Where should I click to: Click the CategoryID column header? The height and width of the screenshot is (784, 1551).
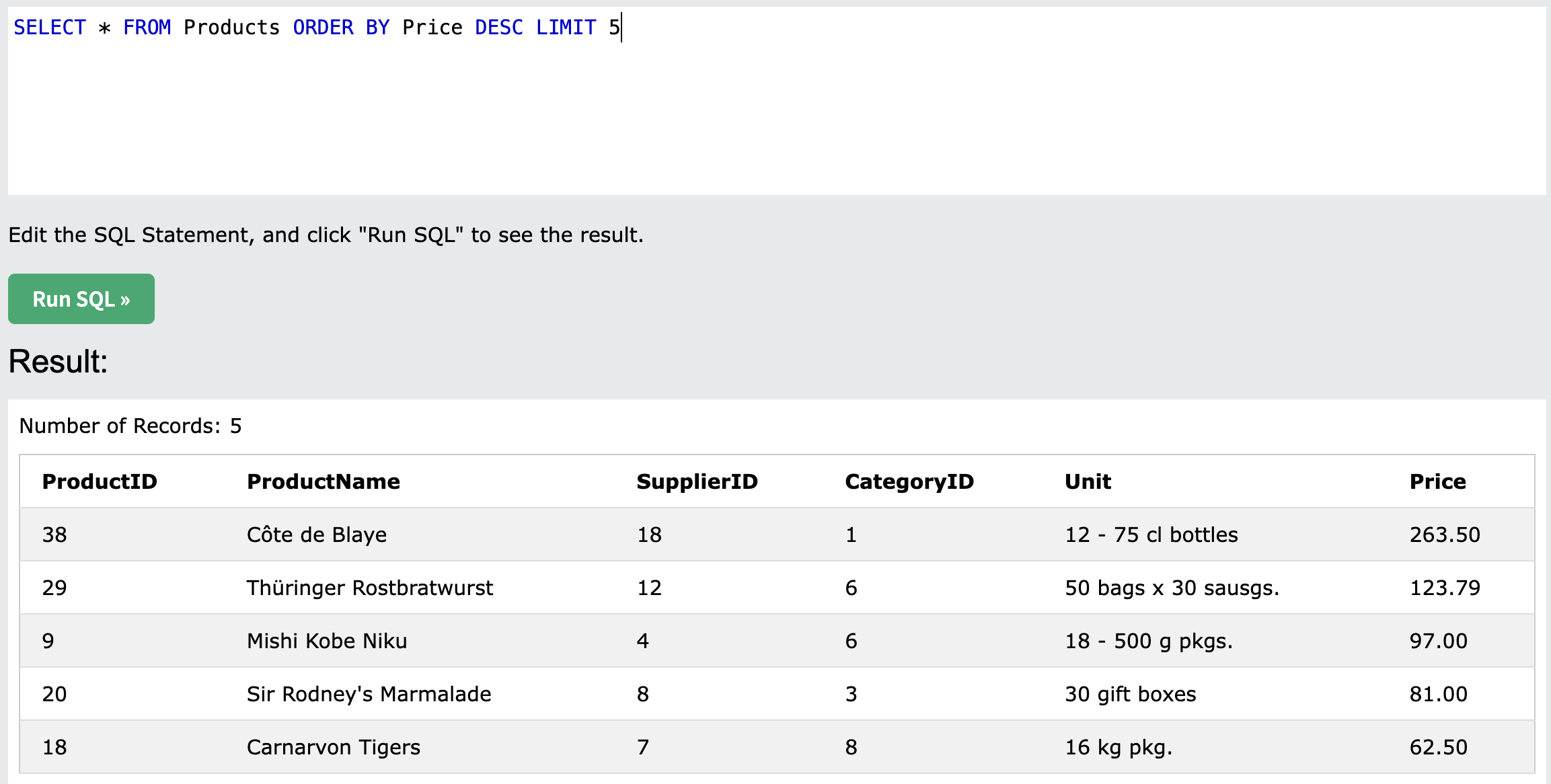click(x=909, y=481)
